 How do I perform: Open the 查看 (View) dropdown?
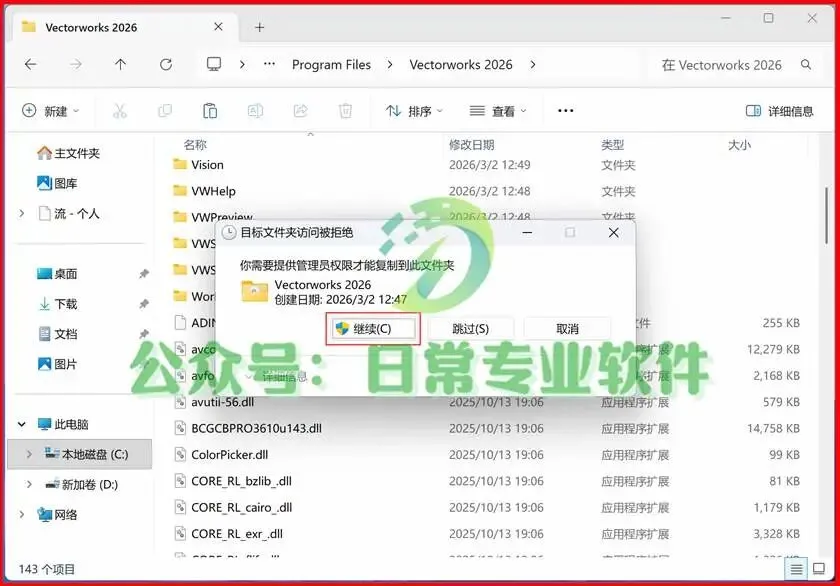point(498,111)
